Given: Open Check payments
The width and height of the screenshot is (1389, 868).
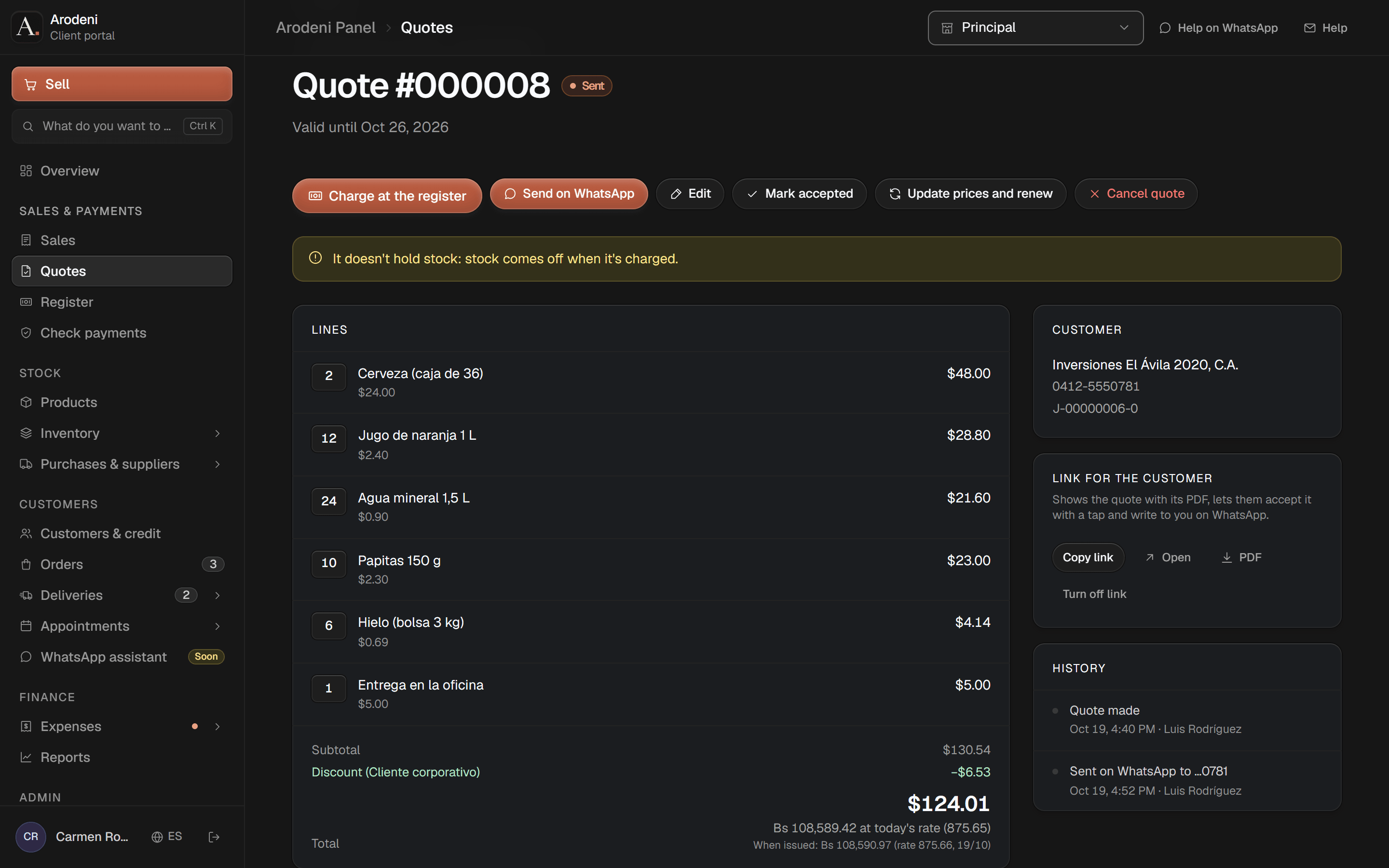Looking at the screenshot, I should click(x=122, y=333).
